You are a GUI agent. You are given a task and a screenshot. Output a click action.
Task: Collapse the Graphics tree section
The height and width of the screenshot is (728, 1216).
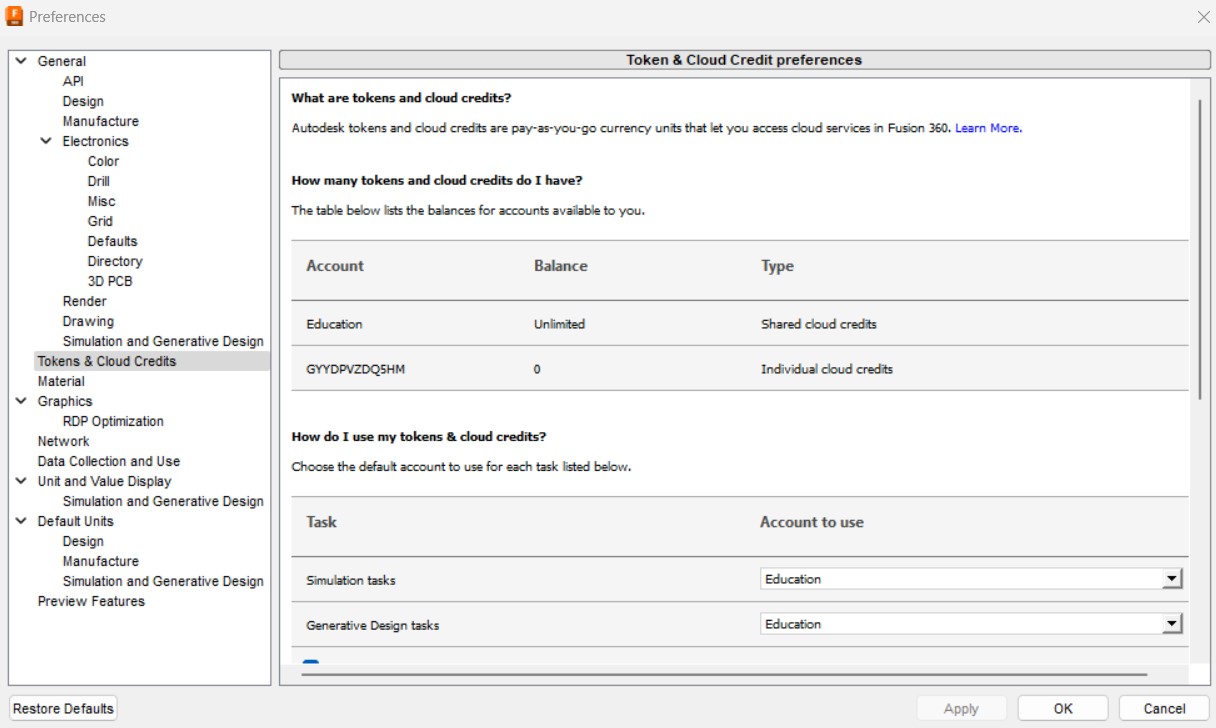point(21,401)
